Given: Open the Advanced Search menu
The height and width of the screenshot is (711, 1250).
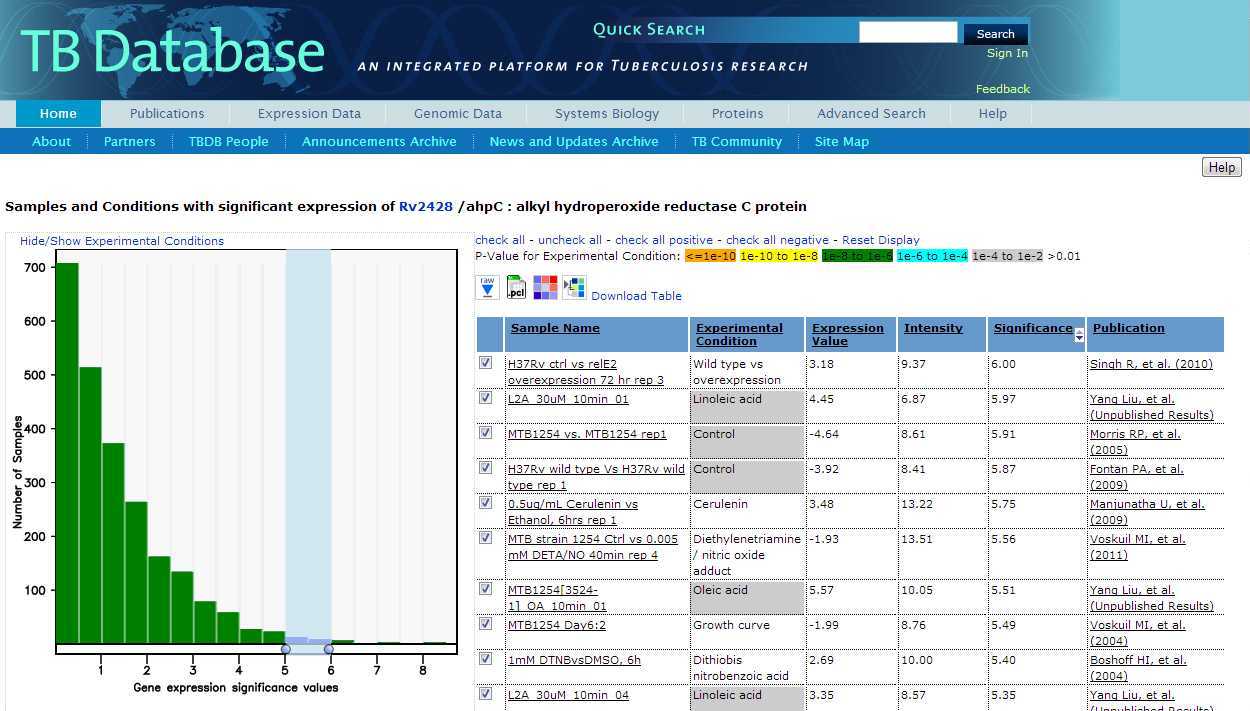Looking at the screenshot, I should coord(871,113).
